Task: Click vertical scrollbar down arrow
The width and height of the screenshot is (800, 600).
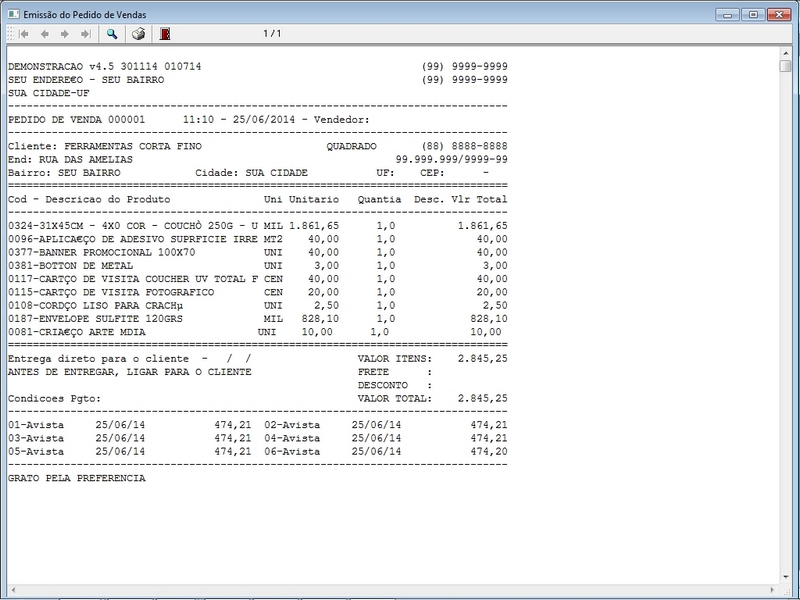Action: tap(786, 578)
